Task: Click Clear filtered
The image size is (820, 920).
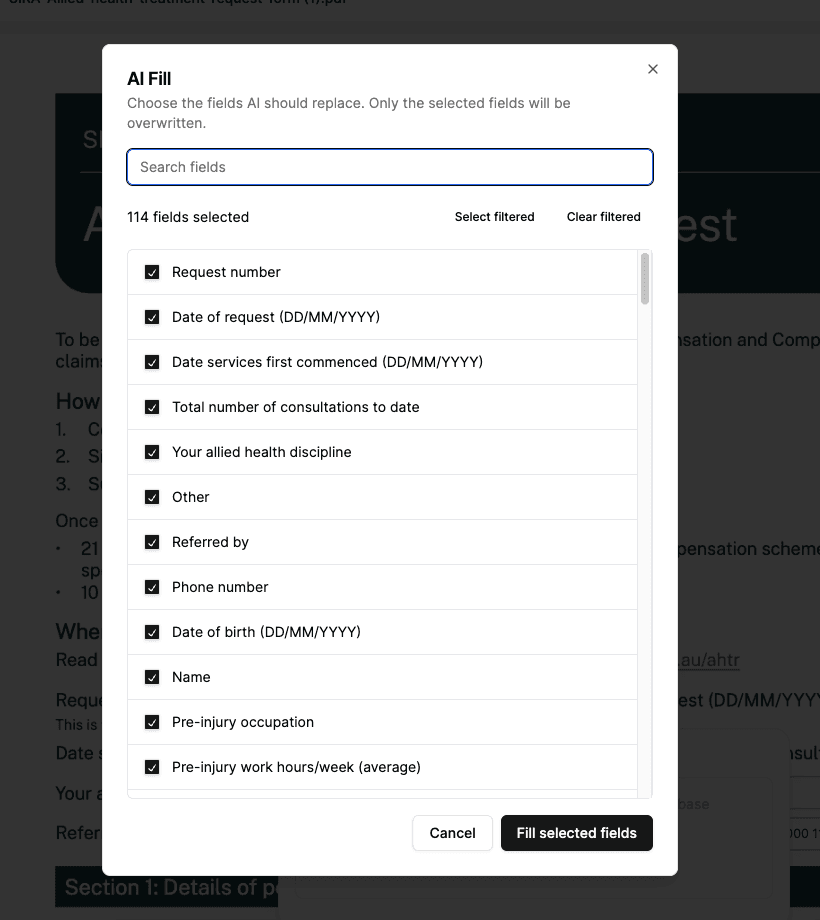Action: pos(603,216)
